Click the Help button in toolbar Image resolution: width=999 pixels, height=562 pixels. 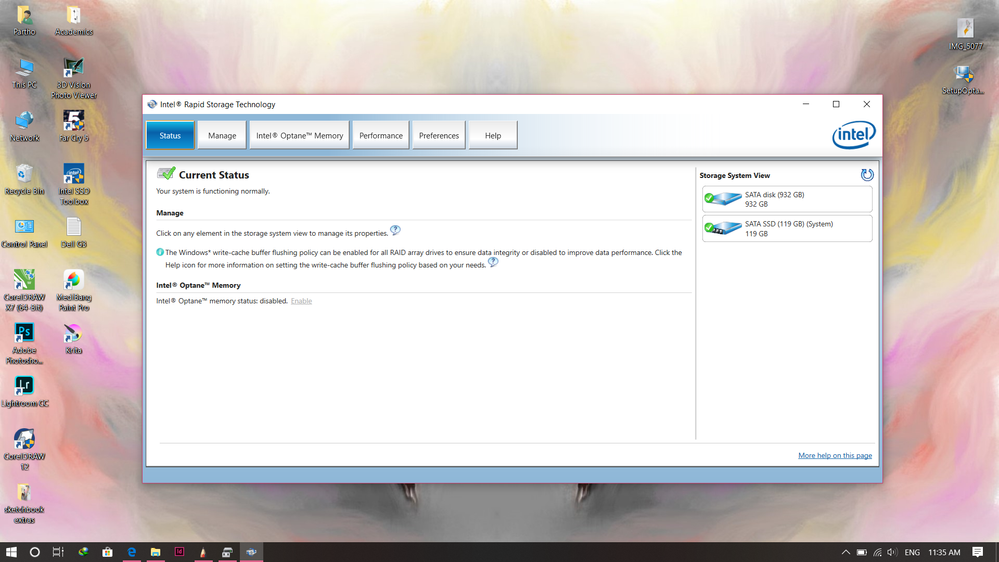click(493, 135)
